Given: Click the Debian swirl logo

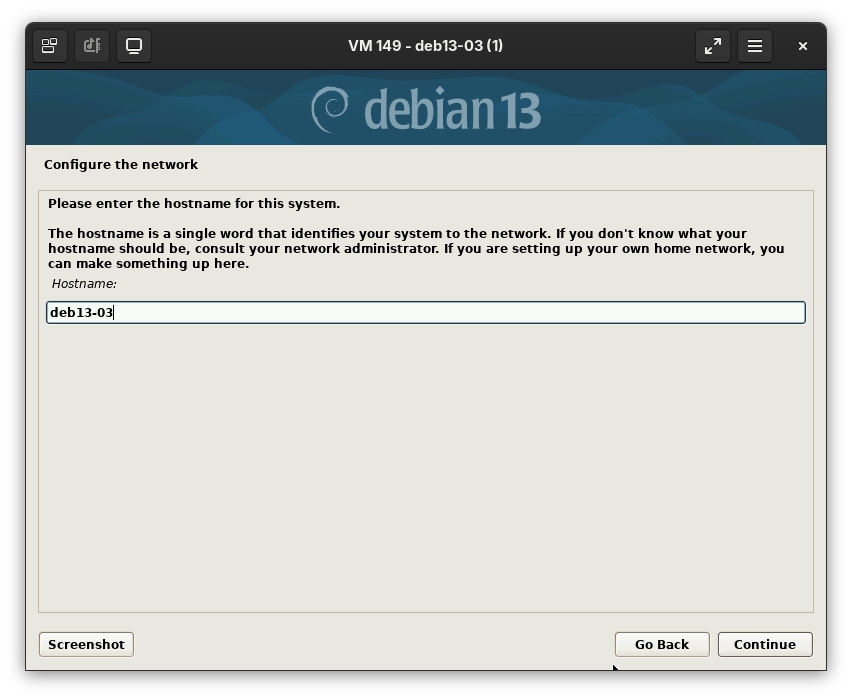Looking at the screenshot, I should 330,109.
